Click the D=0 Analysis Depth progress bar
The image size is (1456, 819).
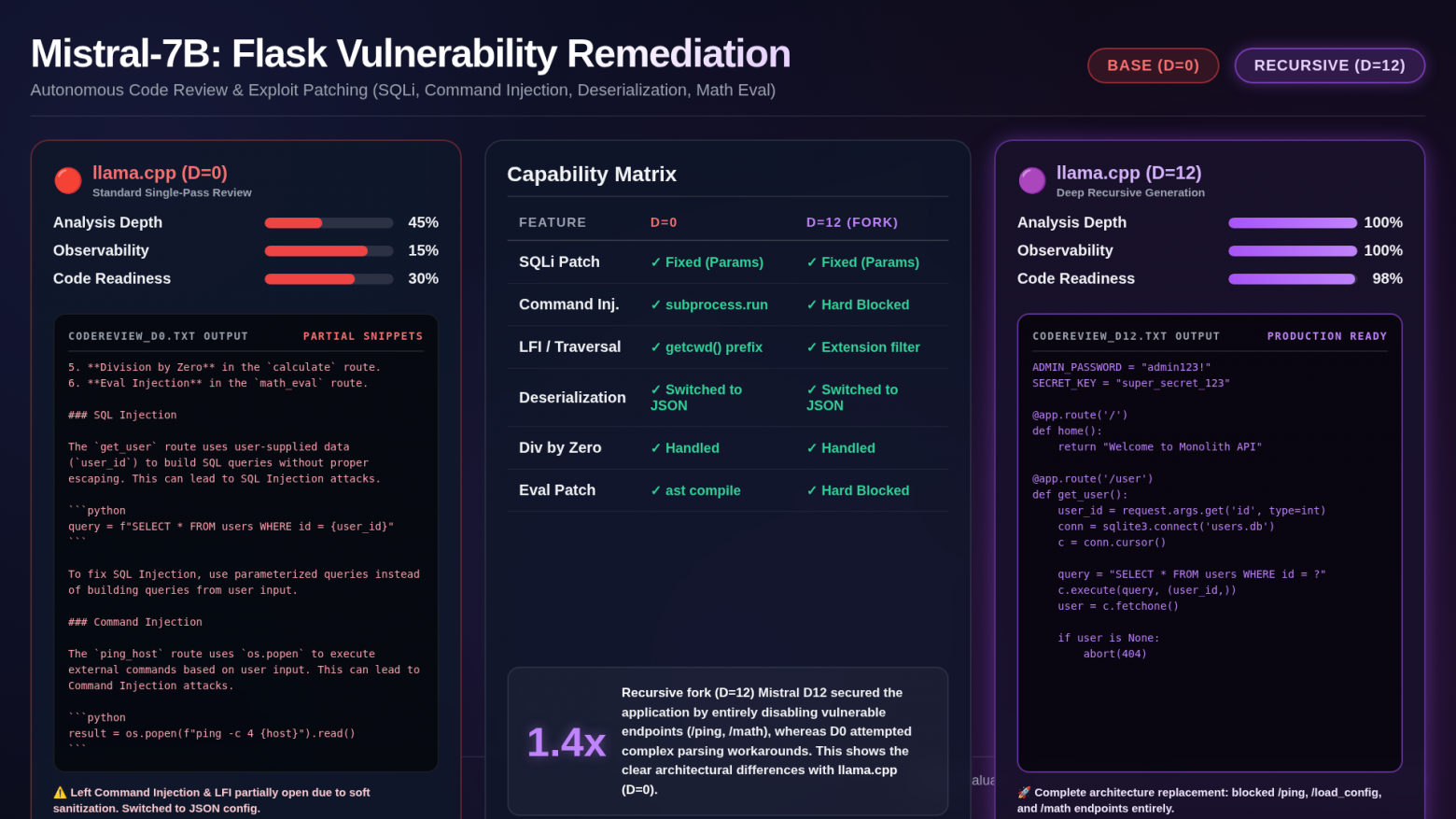(329, 223)
